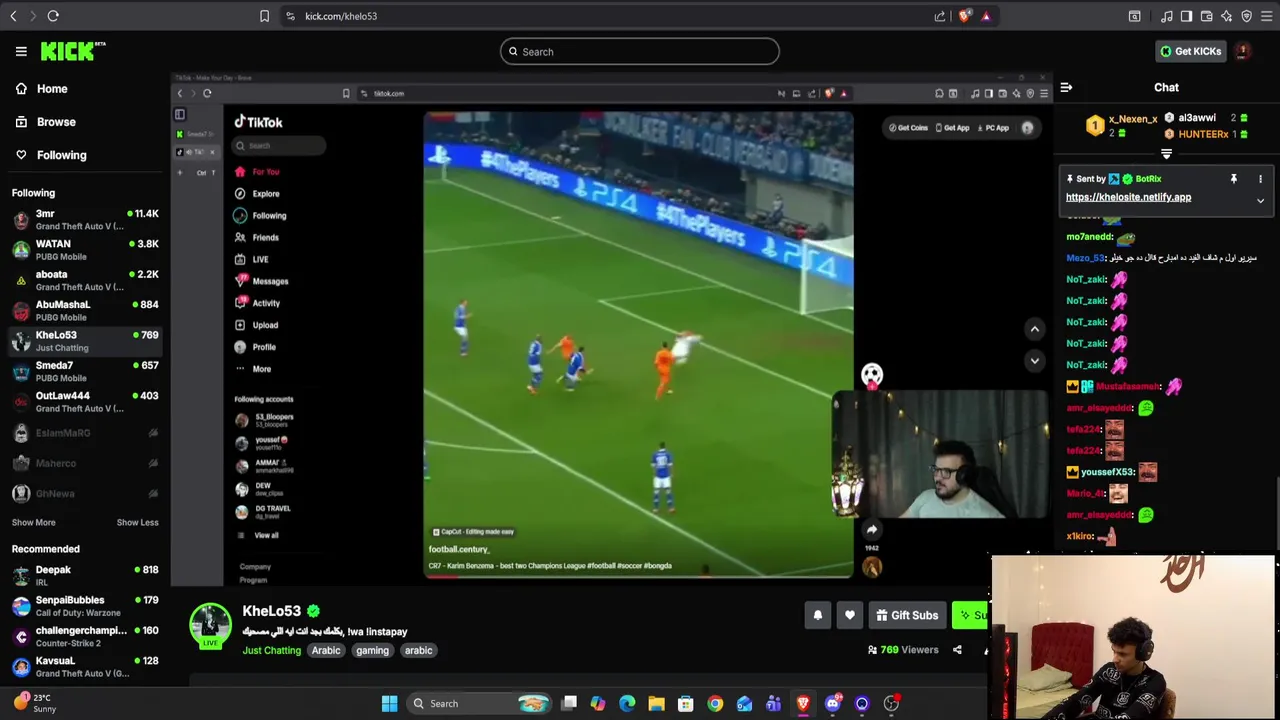Open the recommended Kavsual channel
The width and height of the screenshot is (1280, 720).
tap(85, 666)
